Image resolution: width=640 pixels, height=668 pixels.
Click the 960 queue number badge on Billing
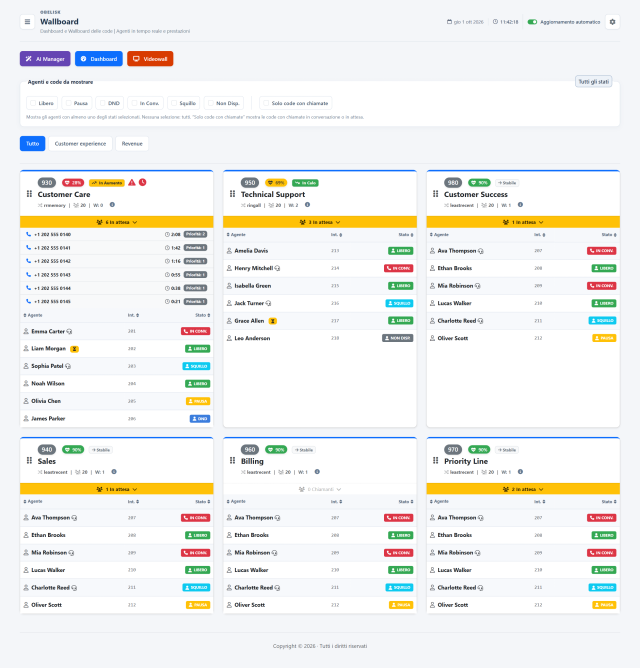(x=250, y=449)
